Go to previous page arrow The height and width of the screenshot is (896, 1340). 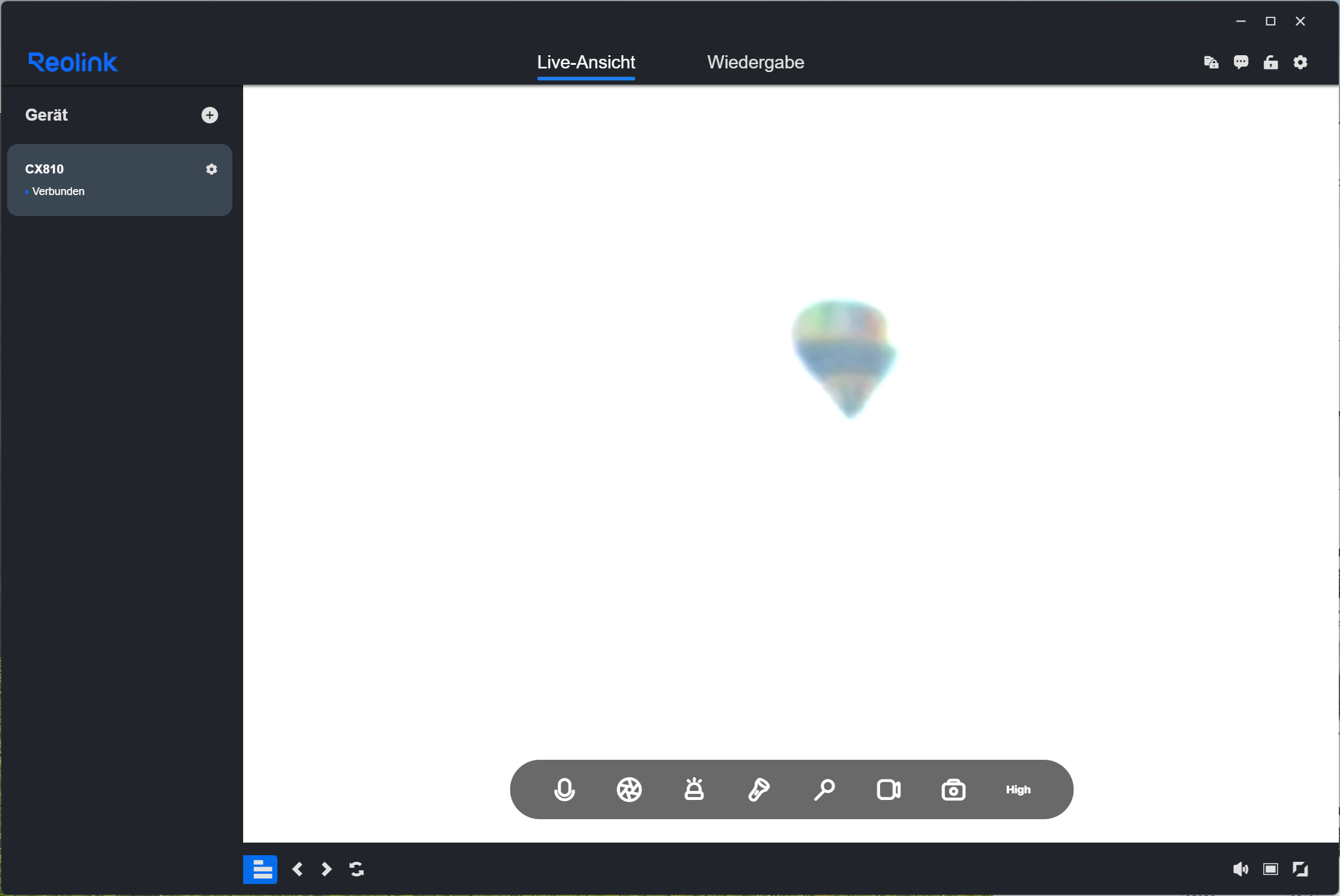pyautogui.click(x=297, y=869)
